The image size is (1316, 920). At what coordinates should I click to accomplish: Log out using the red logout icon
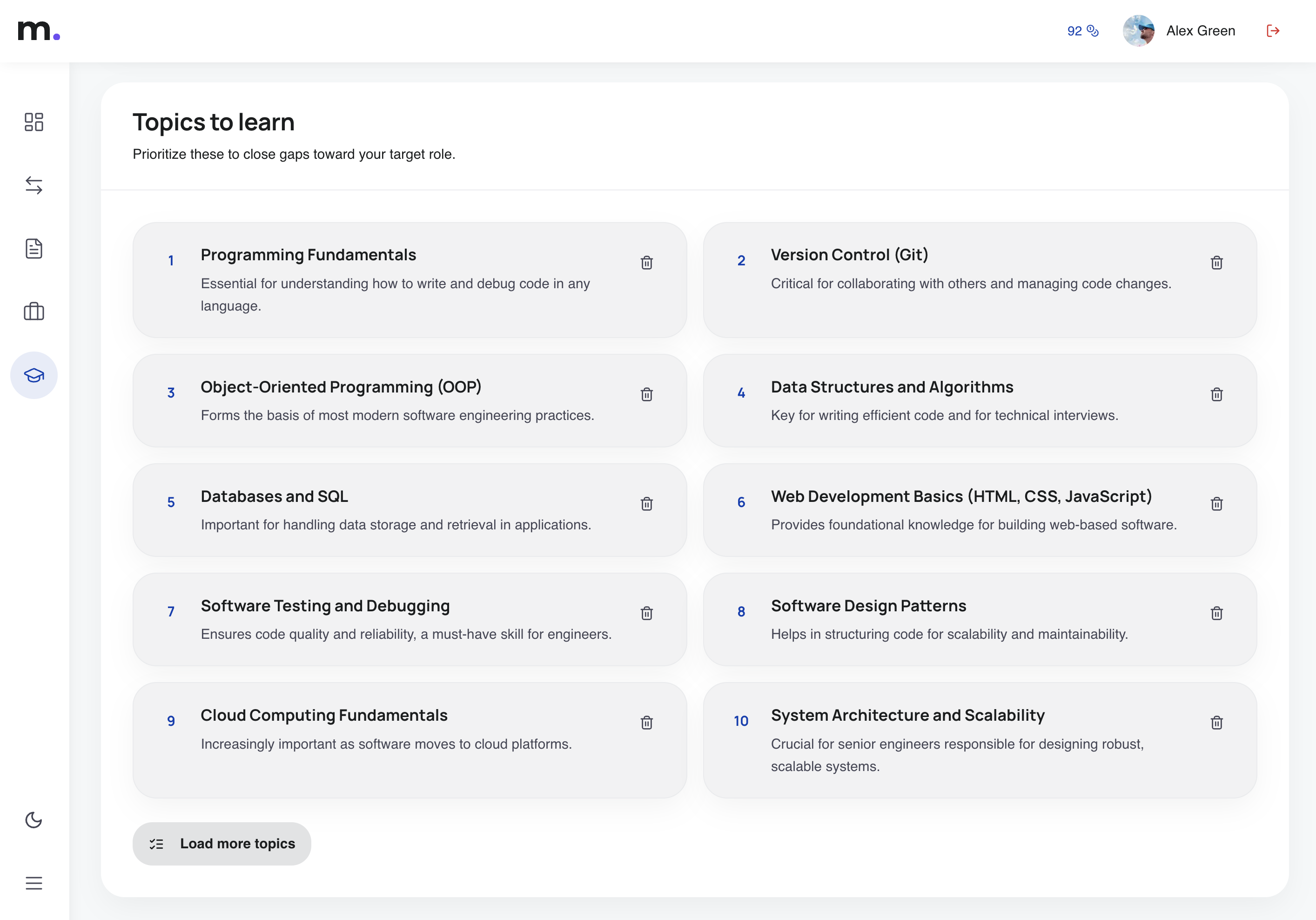1272,30
